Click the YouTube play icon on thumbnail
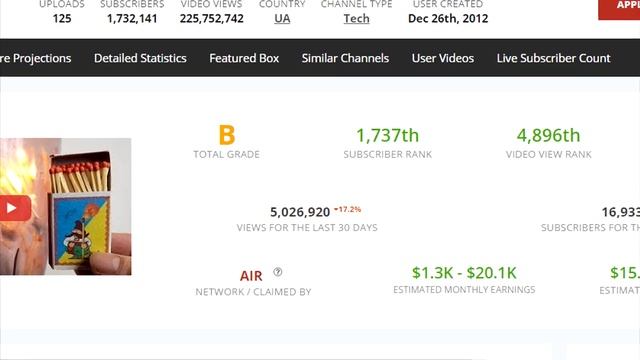The width and height of the screenshot is (640, 360). (x=14, y=208)
